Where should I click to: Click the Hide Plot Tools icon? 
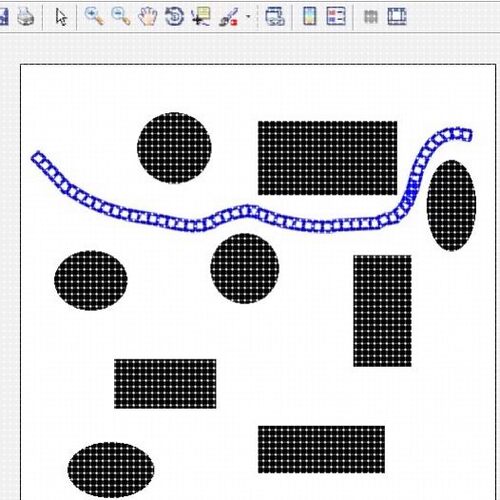(x=371, y=17)
